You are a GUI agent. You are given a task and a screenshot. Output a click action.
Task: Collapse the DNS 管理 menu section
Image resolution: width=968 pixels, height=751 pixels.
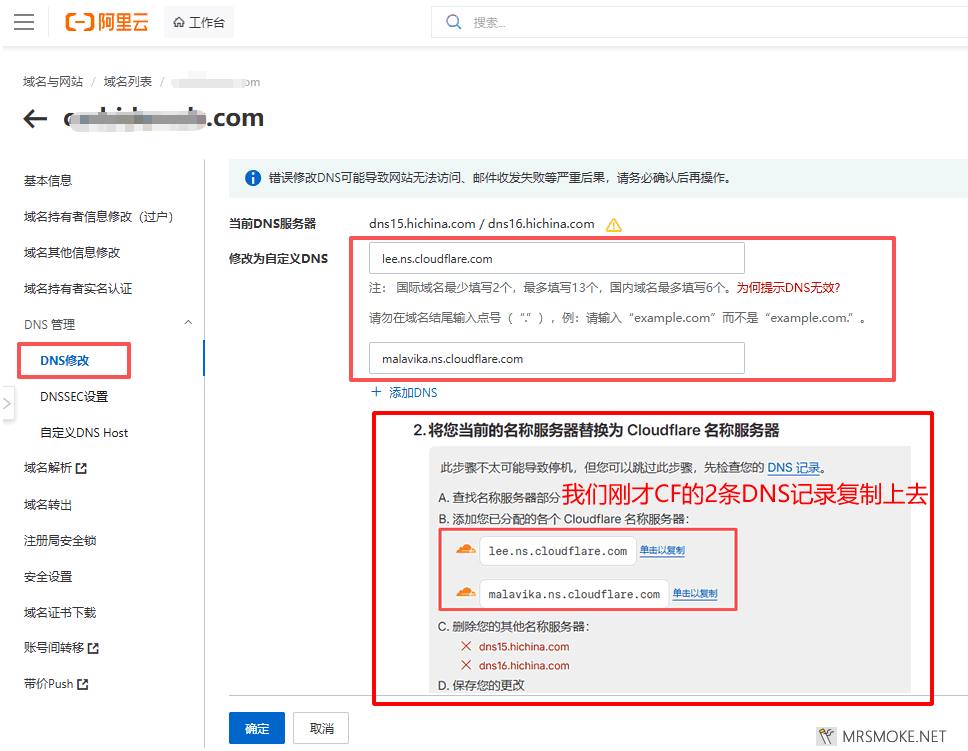click(188, 324)
